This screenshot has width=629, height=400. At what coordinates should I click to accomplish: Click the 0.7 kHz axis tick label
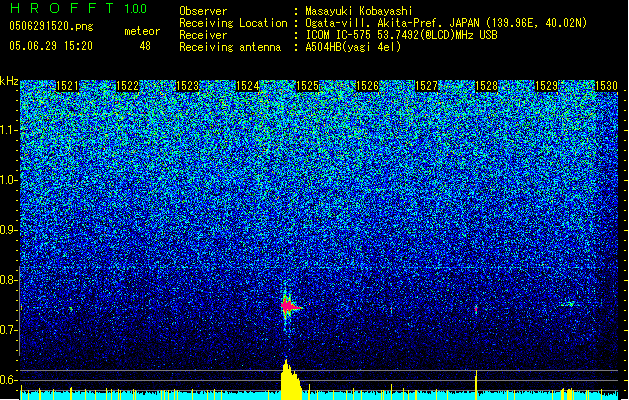[x=8, y=330]
